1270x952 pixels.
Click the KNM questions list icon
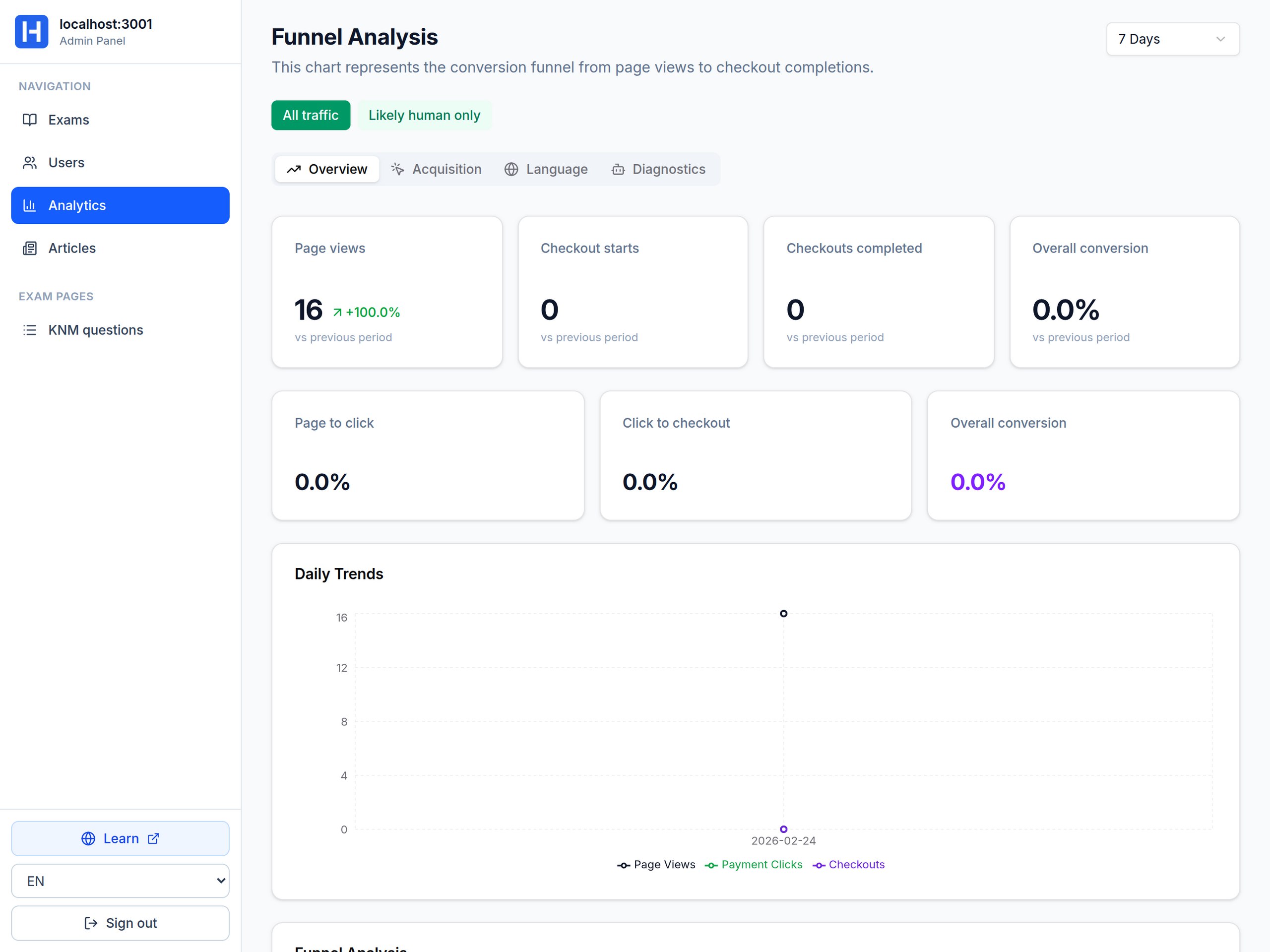[x=29, y=330]
